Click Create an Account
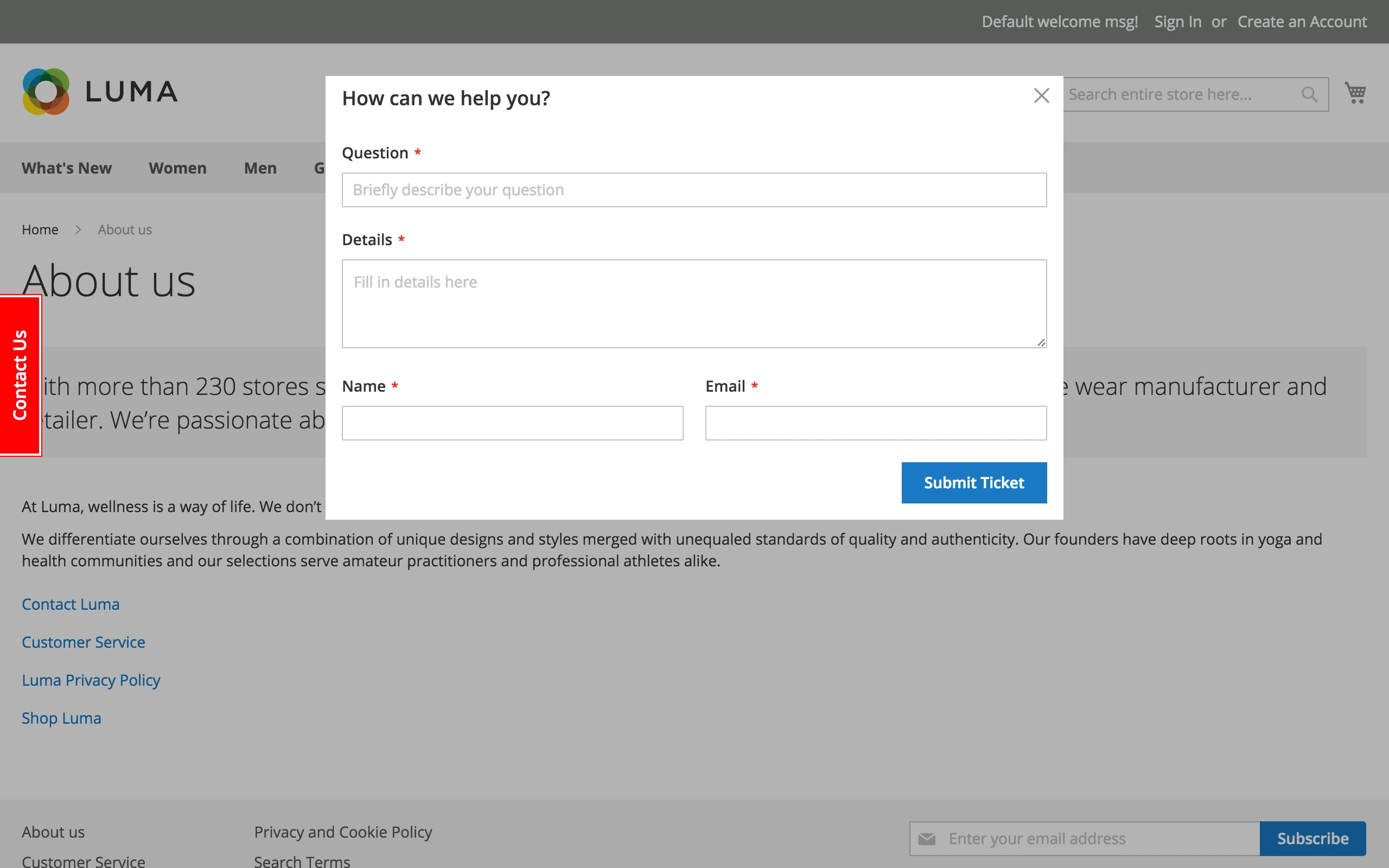The width and height of the screenshot is (1389, 868). [1302, 21]
